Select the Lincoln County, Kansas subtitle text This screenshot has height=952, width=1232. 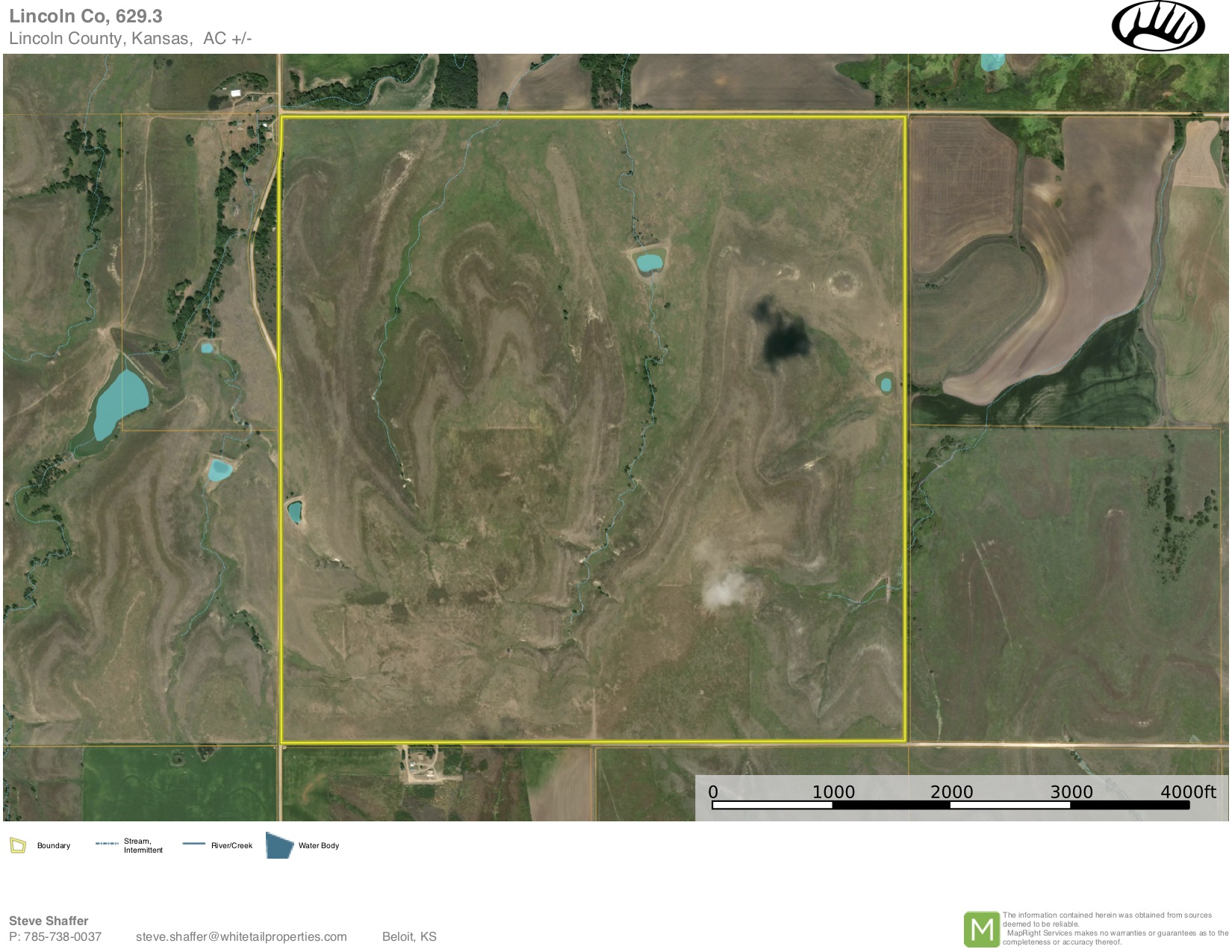click(x=131, y=38)
